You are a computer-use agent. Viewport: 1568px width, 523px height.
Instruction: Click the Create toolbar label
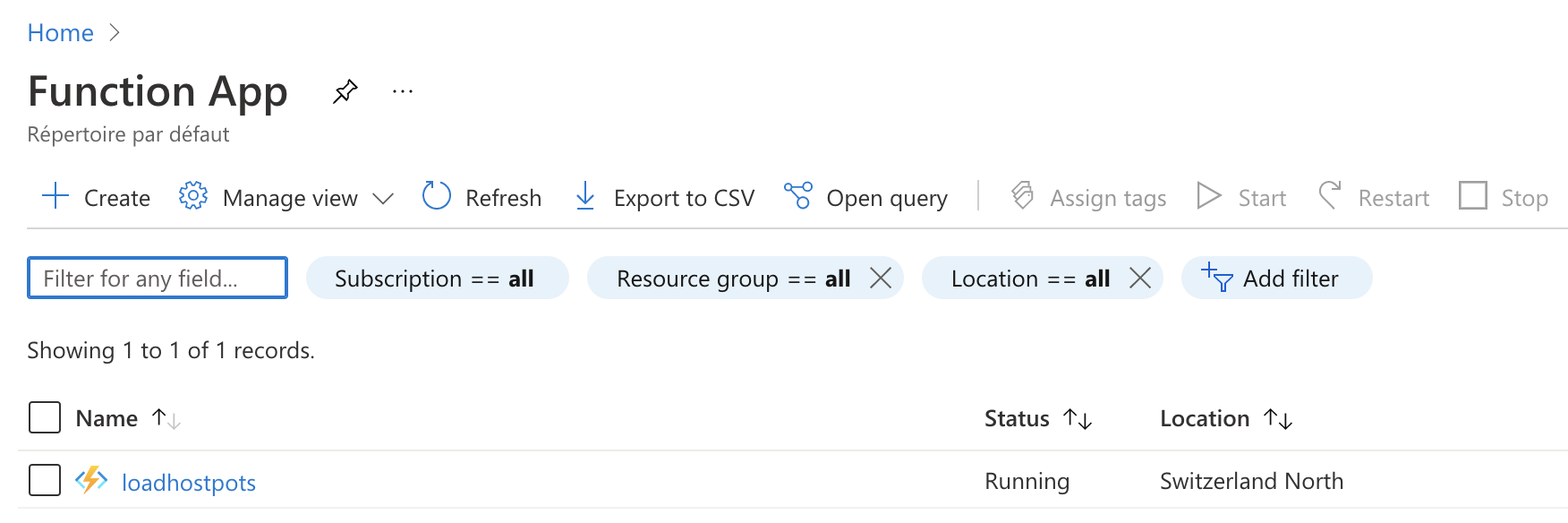(117, 198)
